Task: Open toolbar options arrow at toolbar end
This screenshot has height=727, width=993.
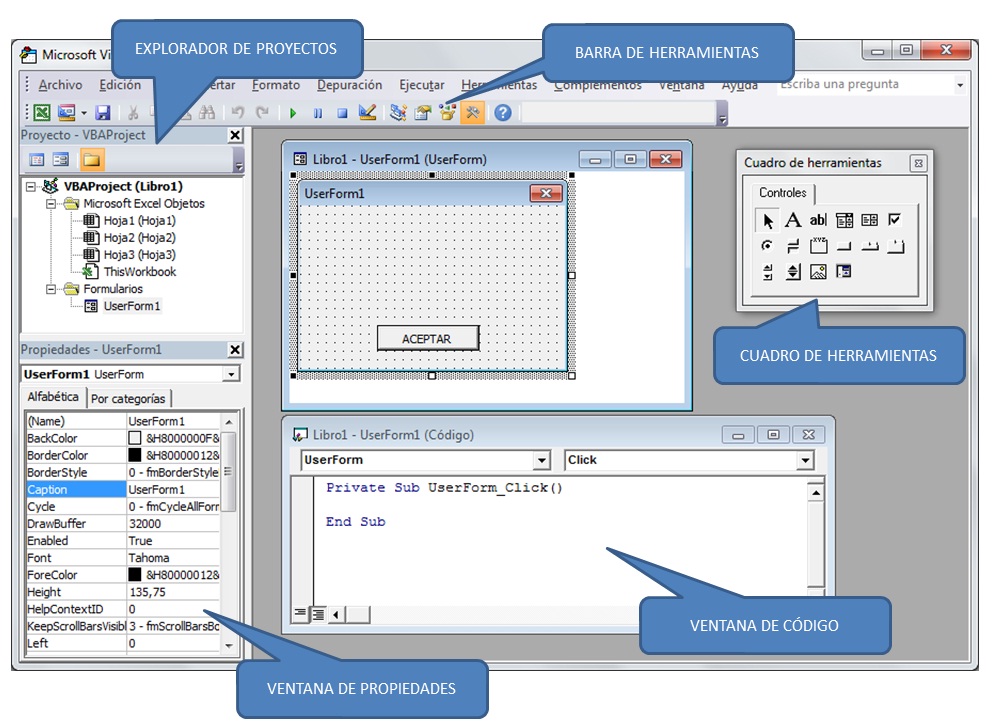Action: point(723,115)
